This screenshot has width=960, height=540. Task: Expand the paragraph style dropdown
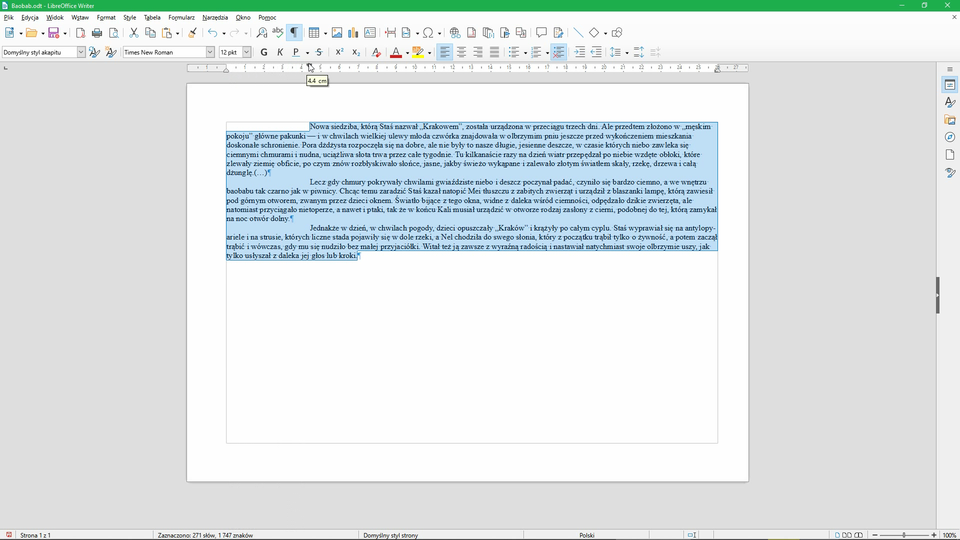pyautogui.click(x=81, y=52)
